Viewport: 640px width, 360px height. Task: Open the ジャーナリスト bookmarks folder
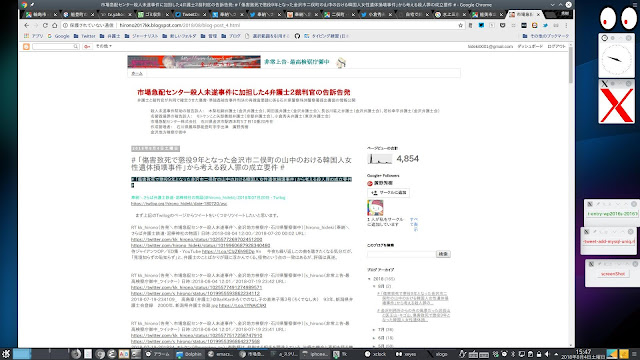point(142,36)
